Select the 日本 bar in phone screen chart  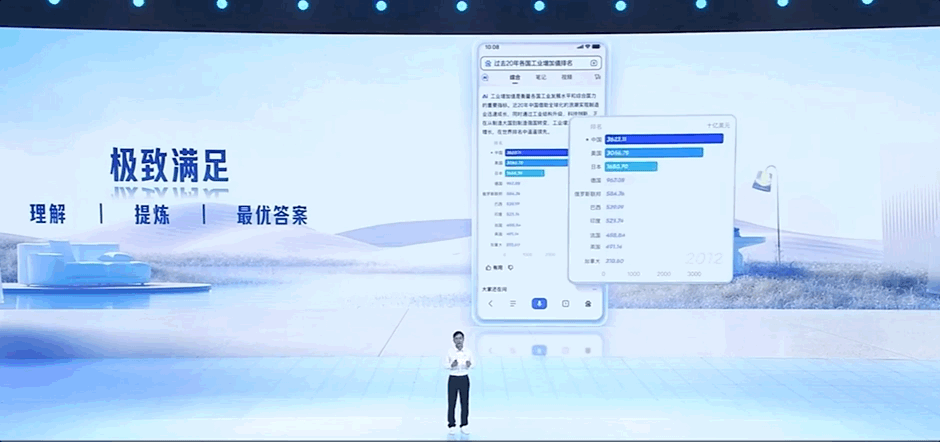525,173
